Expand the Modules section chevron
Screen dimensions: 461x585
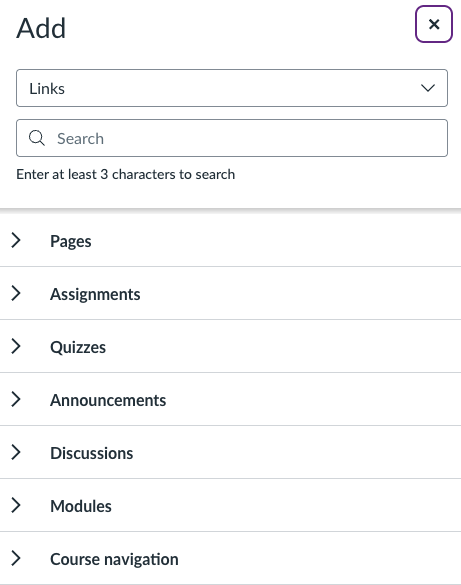coord(16,505)
